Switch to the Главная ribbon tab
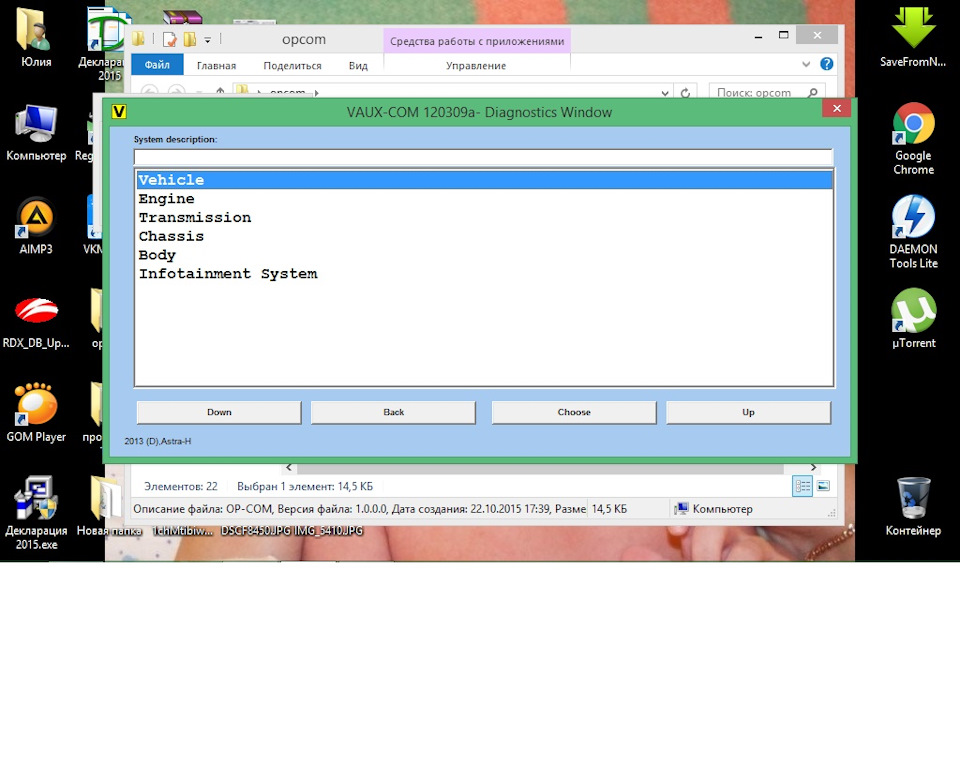 tap(216, 66)
